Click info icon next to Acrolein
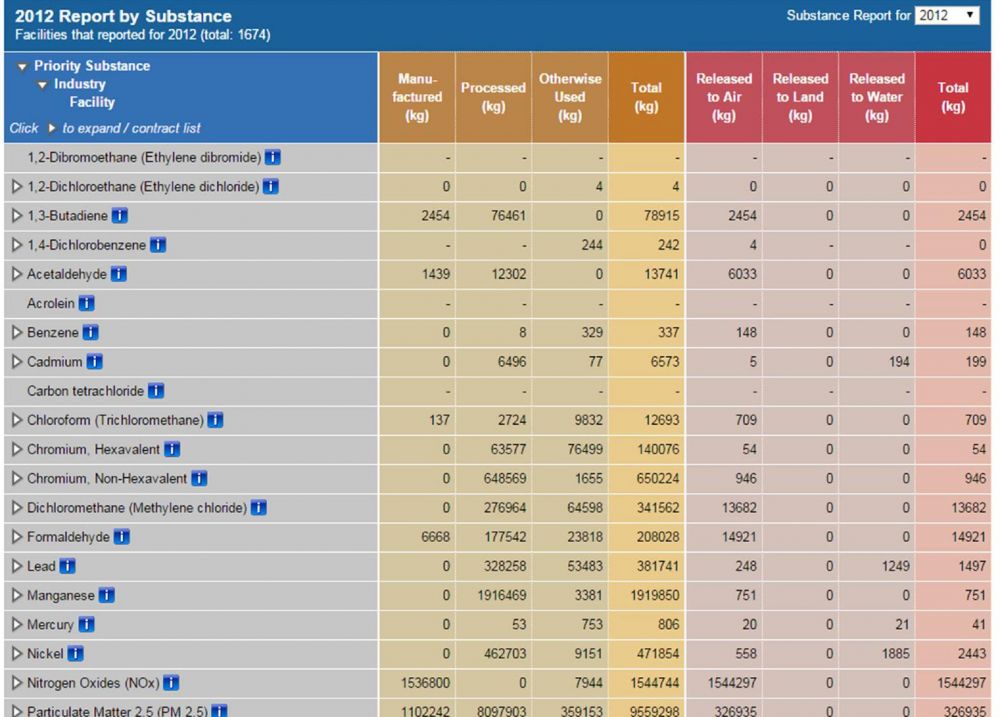Viewport: 1000px width, 717px height. click(86, 303)
